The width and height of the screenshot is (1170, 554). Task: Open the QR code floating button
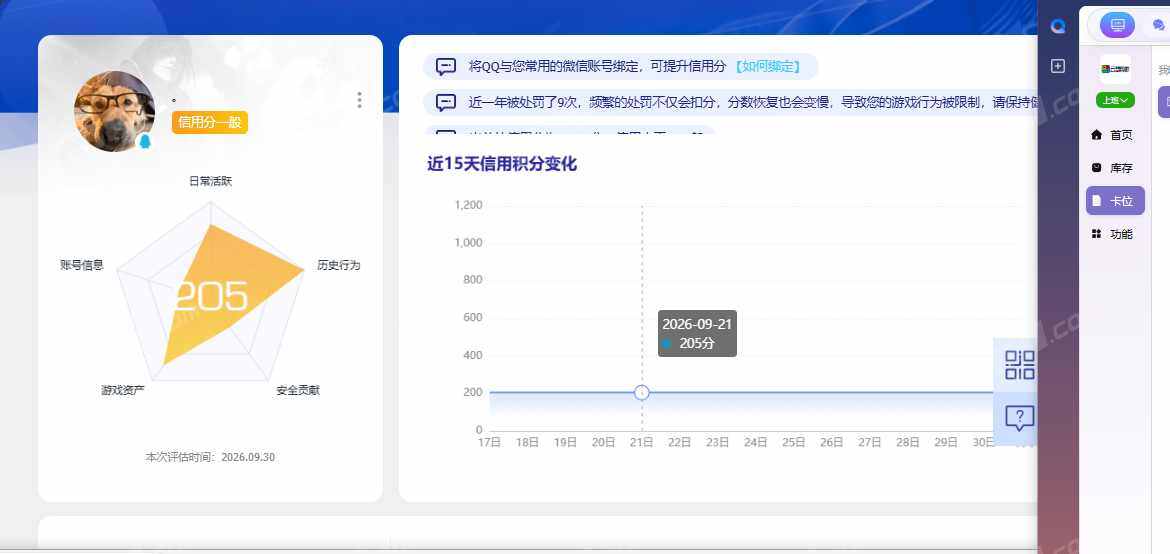(1019, 364)
